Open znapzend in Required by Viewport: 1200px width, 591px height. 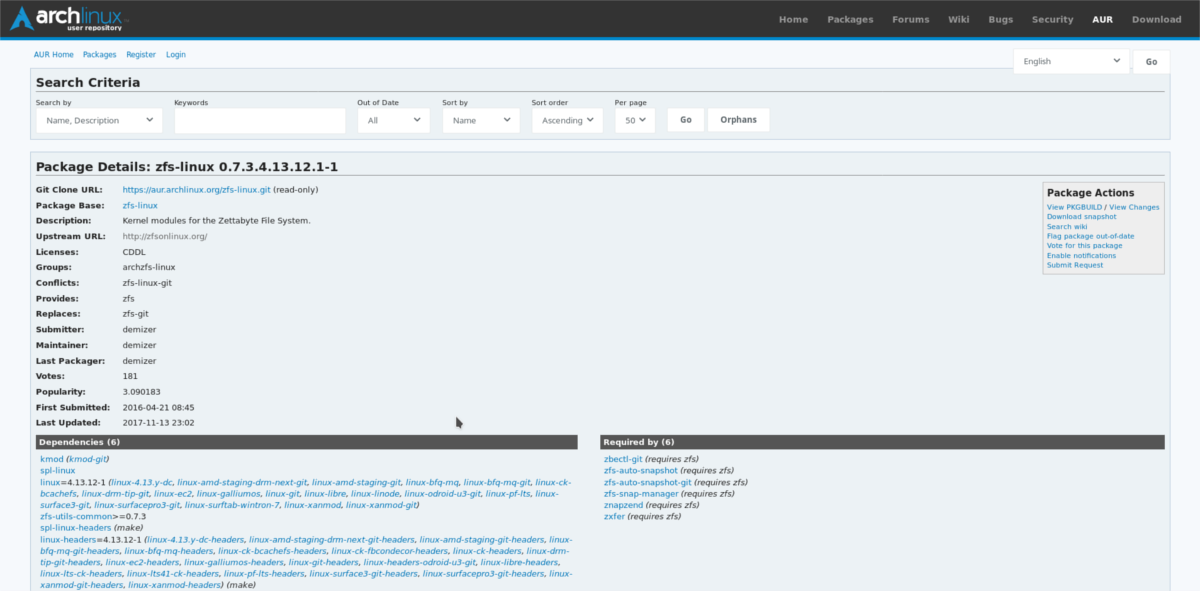(x=624, y=505)
